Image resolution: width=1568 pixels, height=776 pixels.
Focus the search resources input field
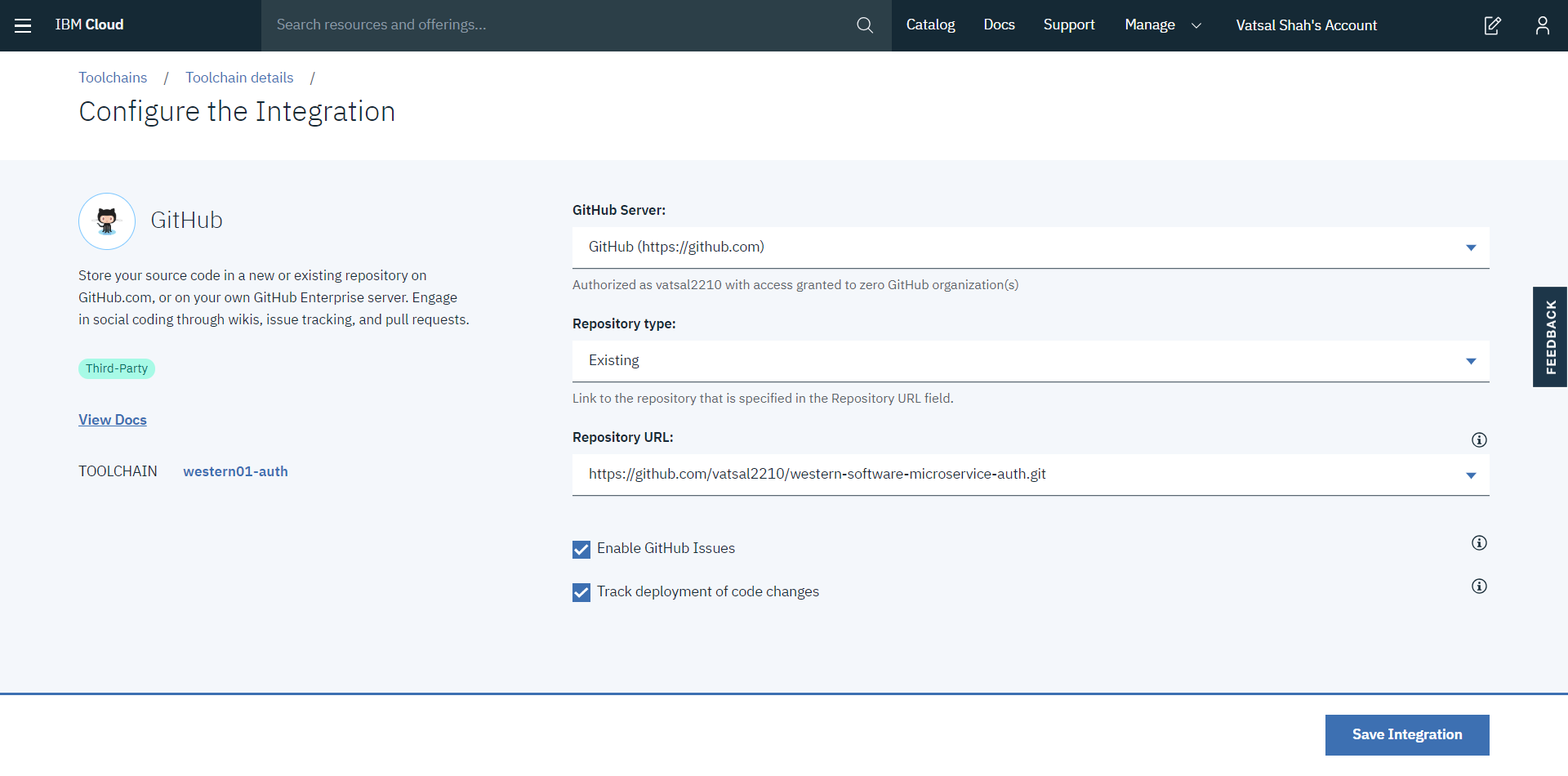click(x=559, y=25)
